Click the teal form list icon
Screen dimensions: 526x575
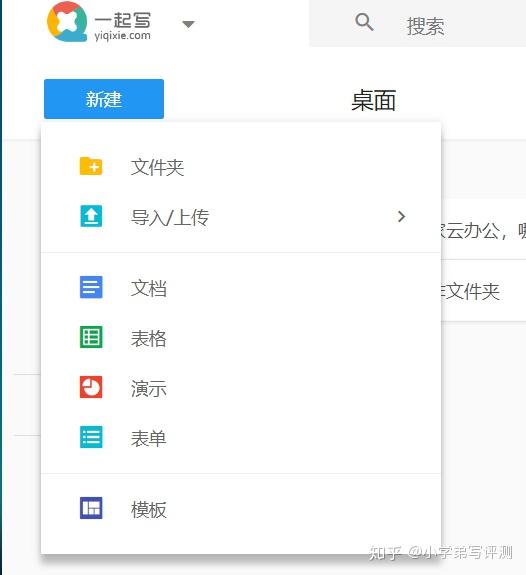pos(91,437)
